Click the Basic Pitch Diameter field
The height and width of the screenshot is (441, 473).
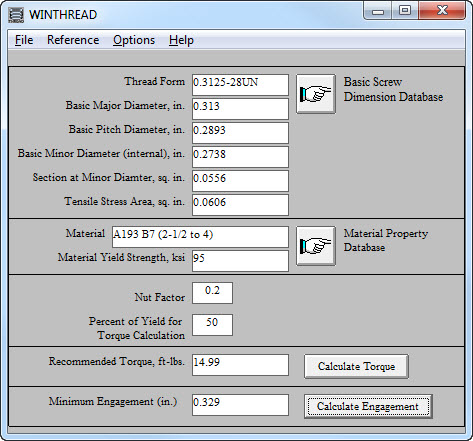tap(240, 133)
